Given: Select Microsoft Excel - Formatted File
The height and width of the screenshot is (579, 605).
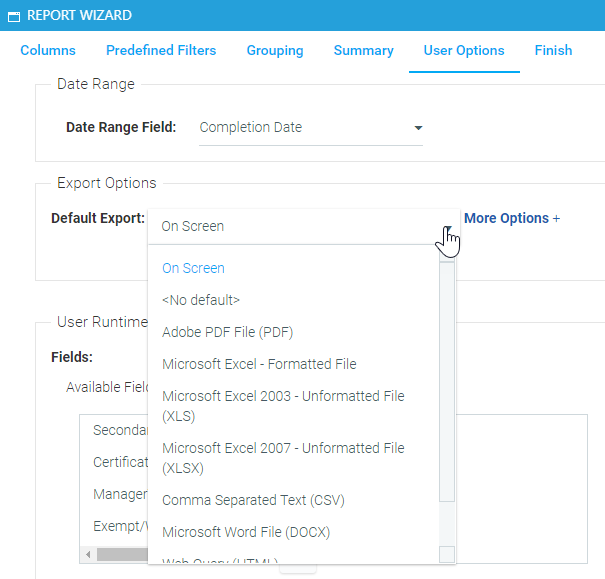Looking at the screenshot, I should coord(259,364).
